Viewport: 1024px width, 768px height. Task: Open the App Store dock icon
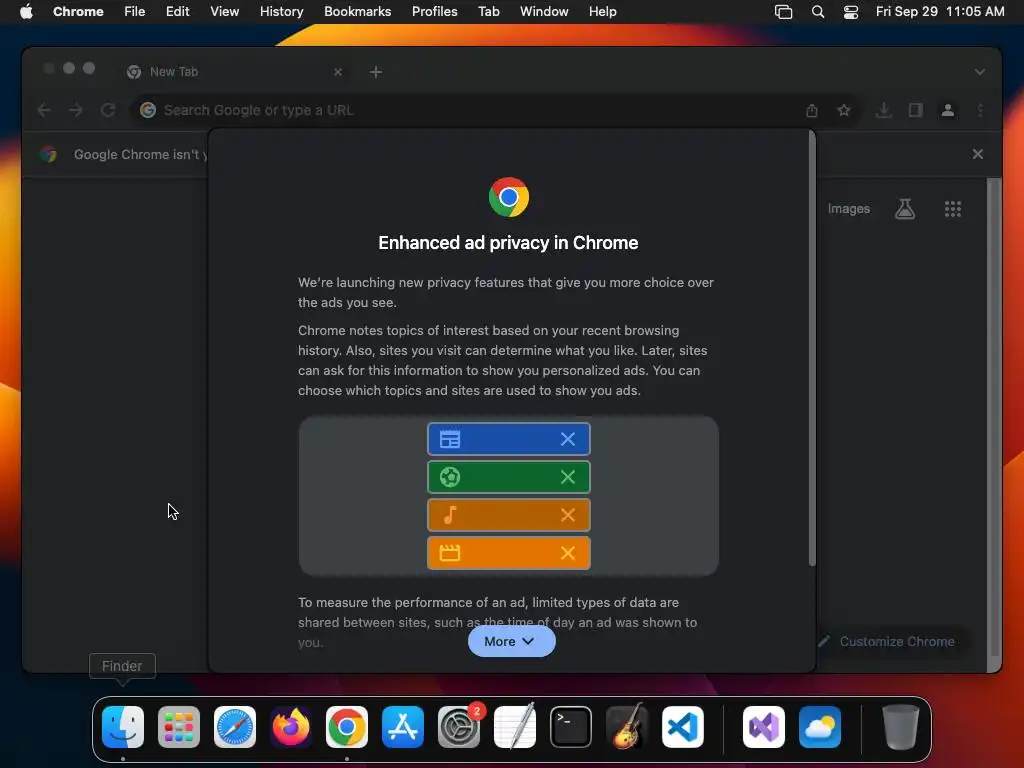coord(403,727)
